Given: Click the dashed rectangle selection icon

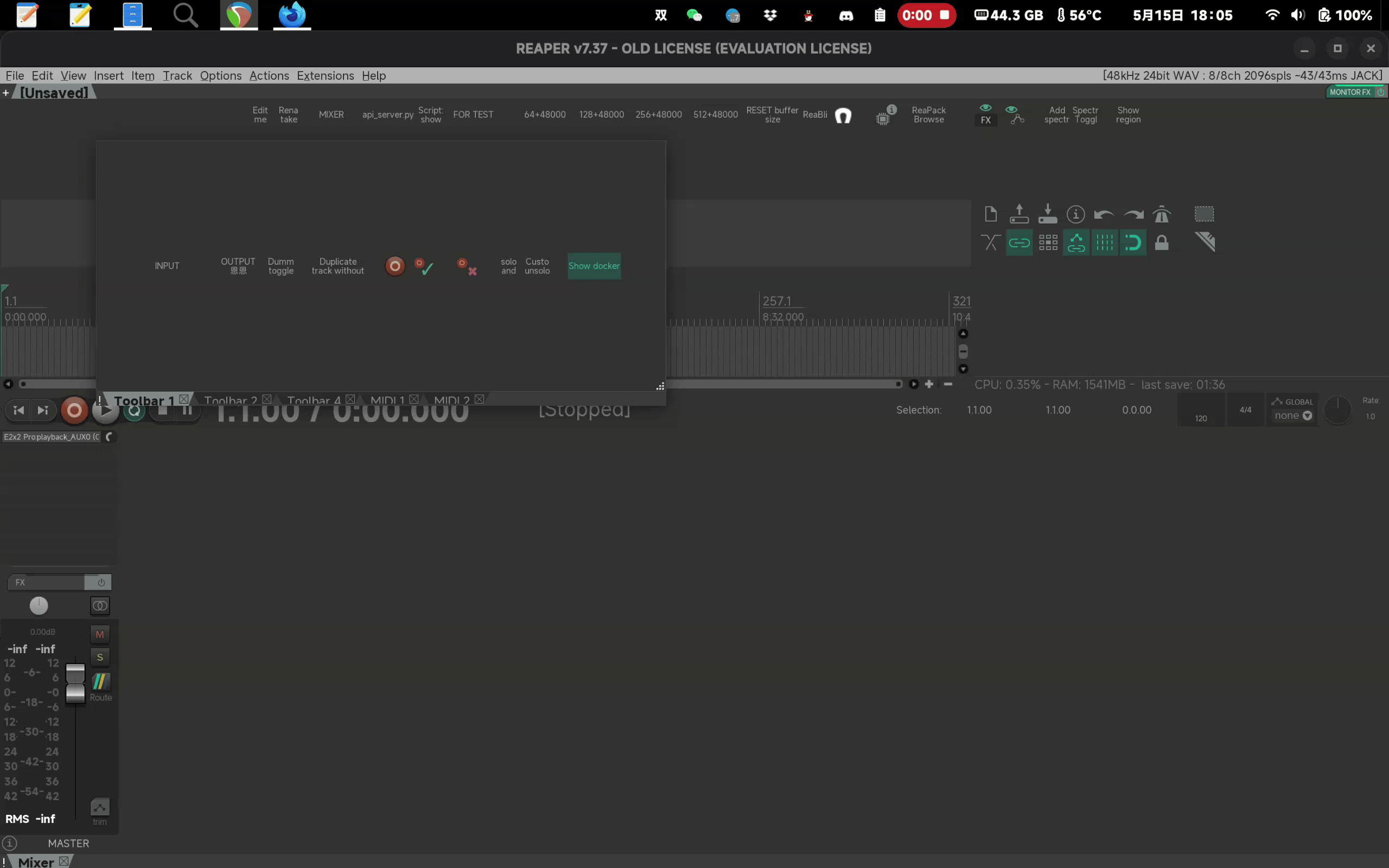Looking at the screenshot, I should pyautogui.click(x=1204, y=214).
